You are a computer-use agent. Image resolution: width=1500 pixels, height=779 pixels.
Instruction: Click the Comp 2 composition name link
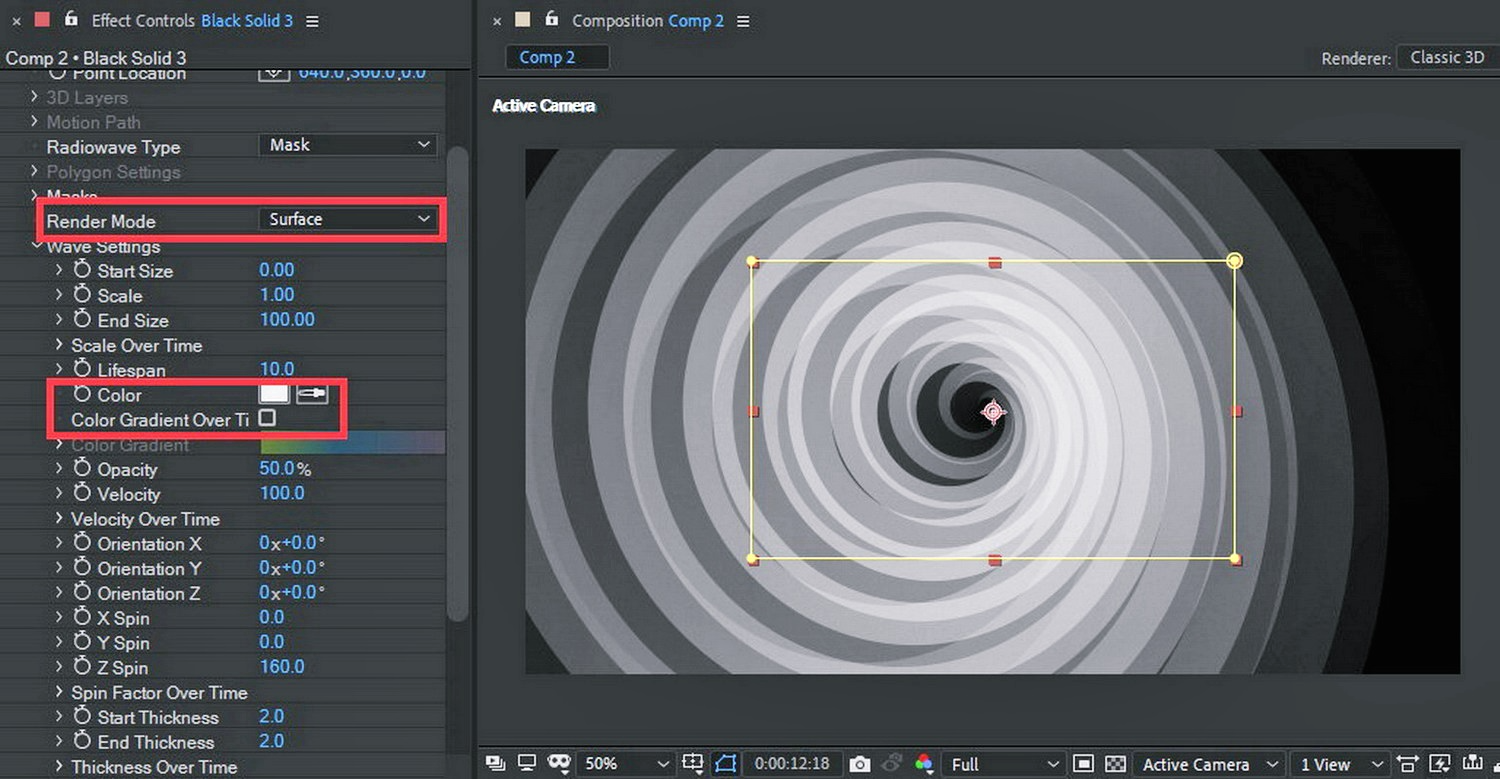coord(695,20)
